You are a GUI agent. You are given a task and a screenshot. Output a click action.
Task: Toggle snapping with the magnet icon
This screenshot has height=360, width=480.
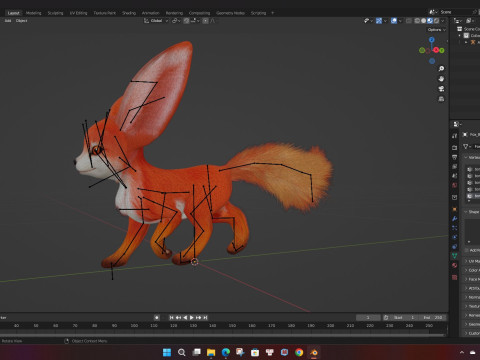(187, 21)
